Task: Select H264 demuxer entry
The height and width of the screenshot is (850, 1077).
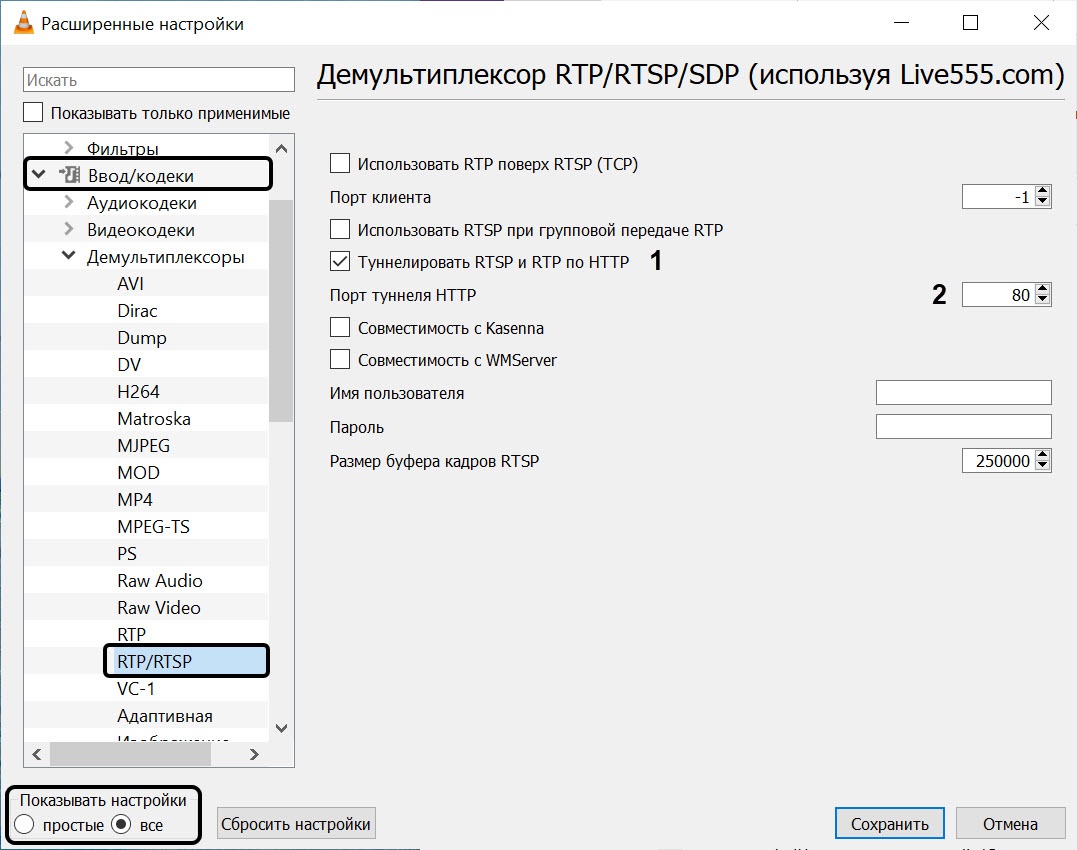Action: pos(138,391)
